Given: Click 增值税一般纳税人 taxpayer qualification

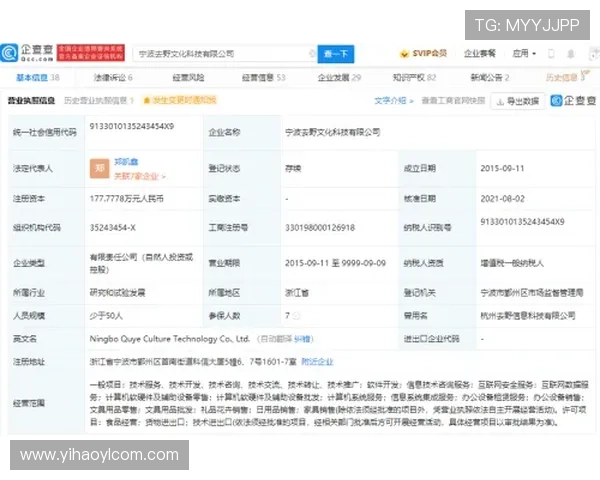Looking at the screenshot, I should pyautogui.click(x=512, y=263).
